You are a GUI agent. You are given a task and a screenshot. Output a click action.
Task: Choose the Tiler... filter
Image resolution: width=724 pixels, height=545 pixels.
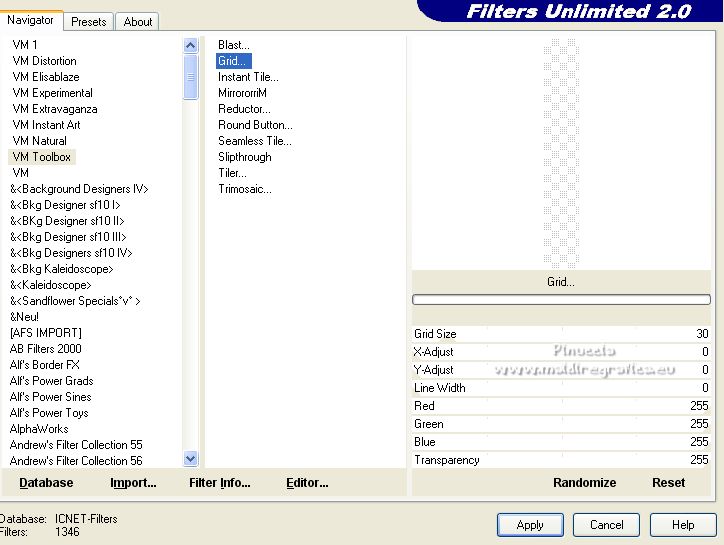(232, 173)
